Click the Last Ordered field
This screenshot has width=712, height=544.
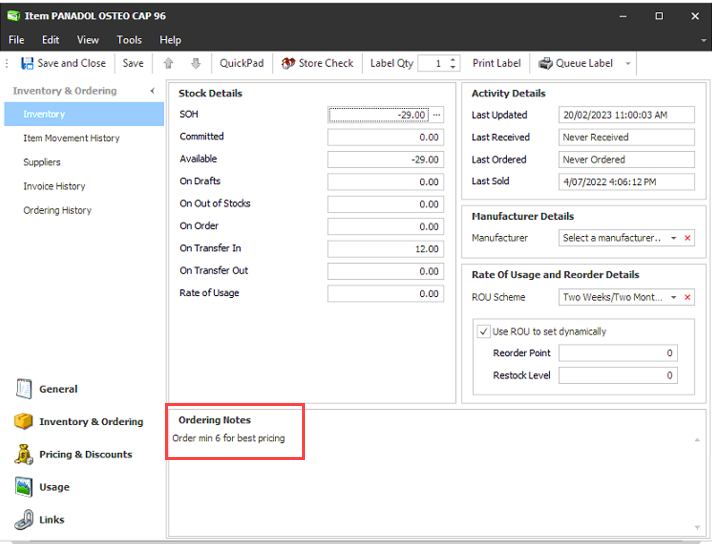(627, 159)
